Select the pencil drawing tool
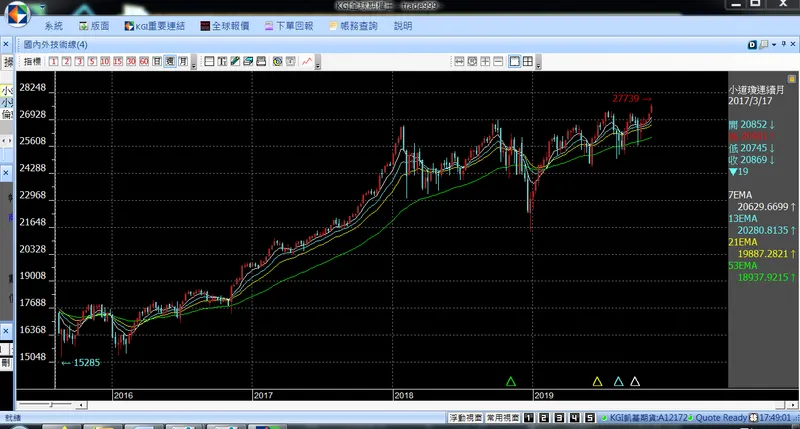This screenshot has width=800, height=429. 235,62
